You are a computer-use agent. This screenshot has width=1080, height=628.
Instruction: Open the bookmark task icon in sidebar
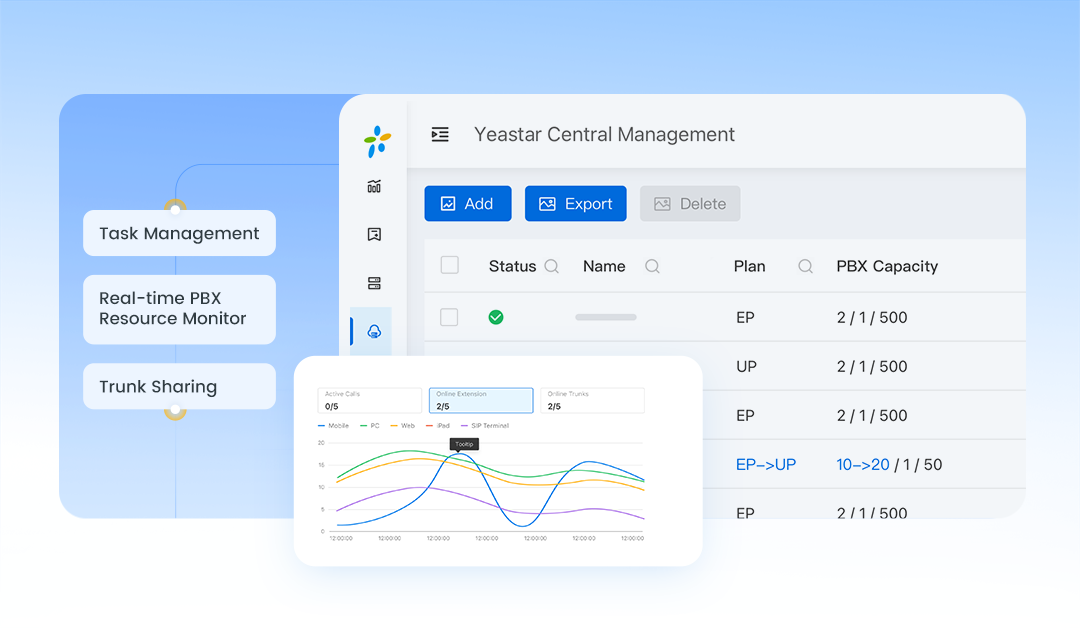coord(374,235)
